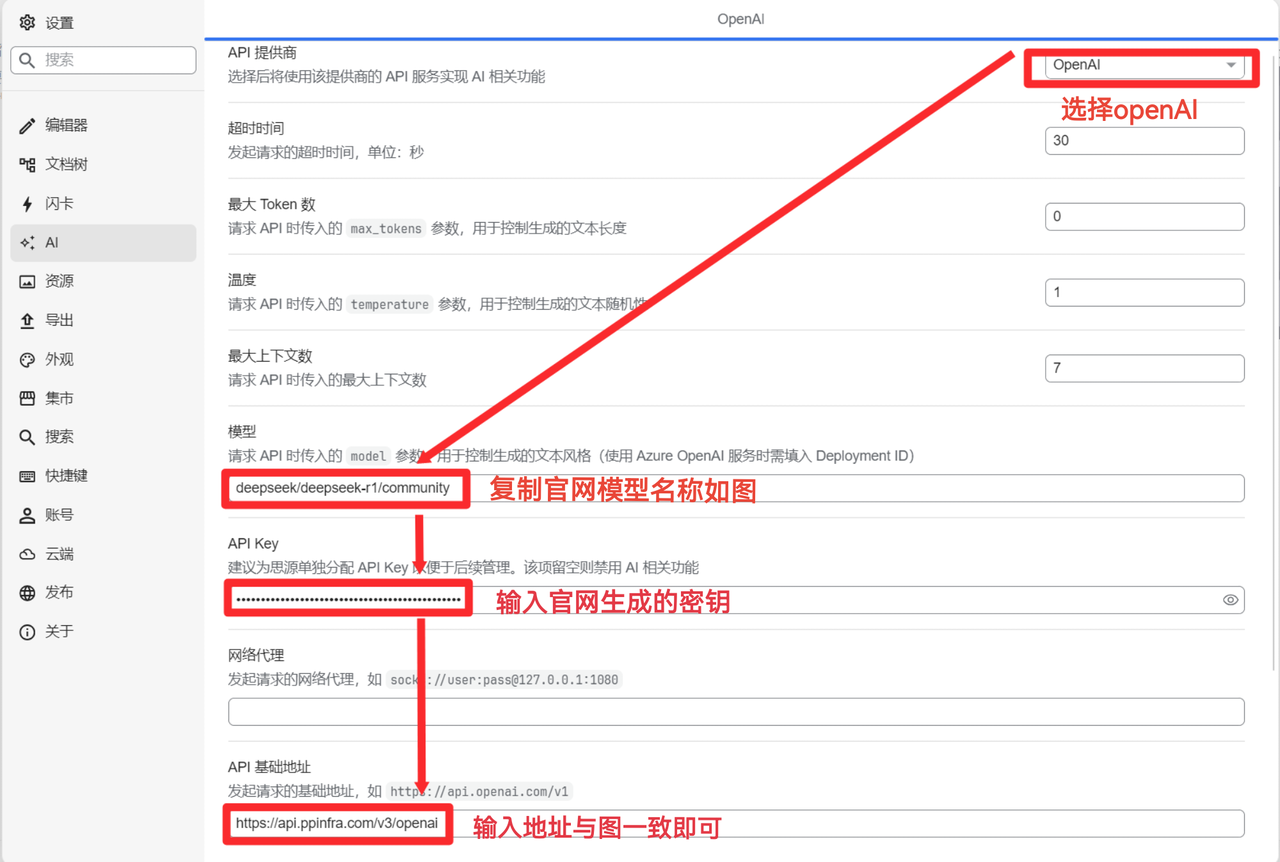
Task: Toggle API Key visibility with eye icon
Action: click(1230, 600)
